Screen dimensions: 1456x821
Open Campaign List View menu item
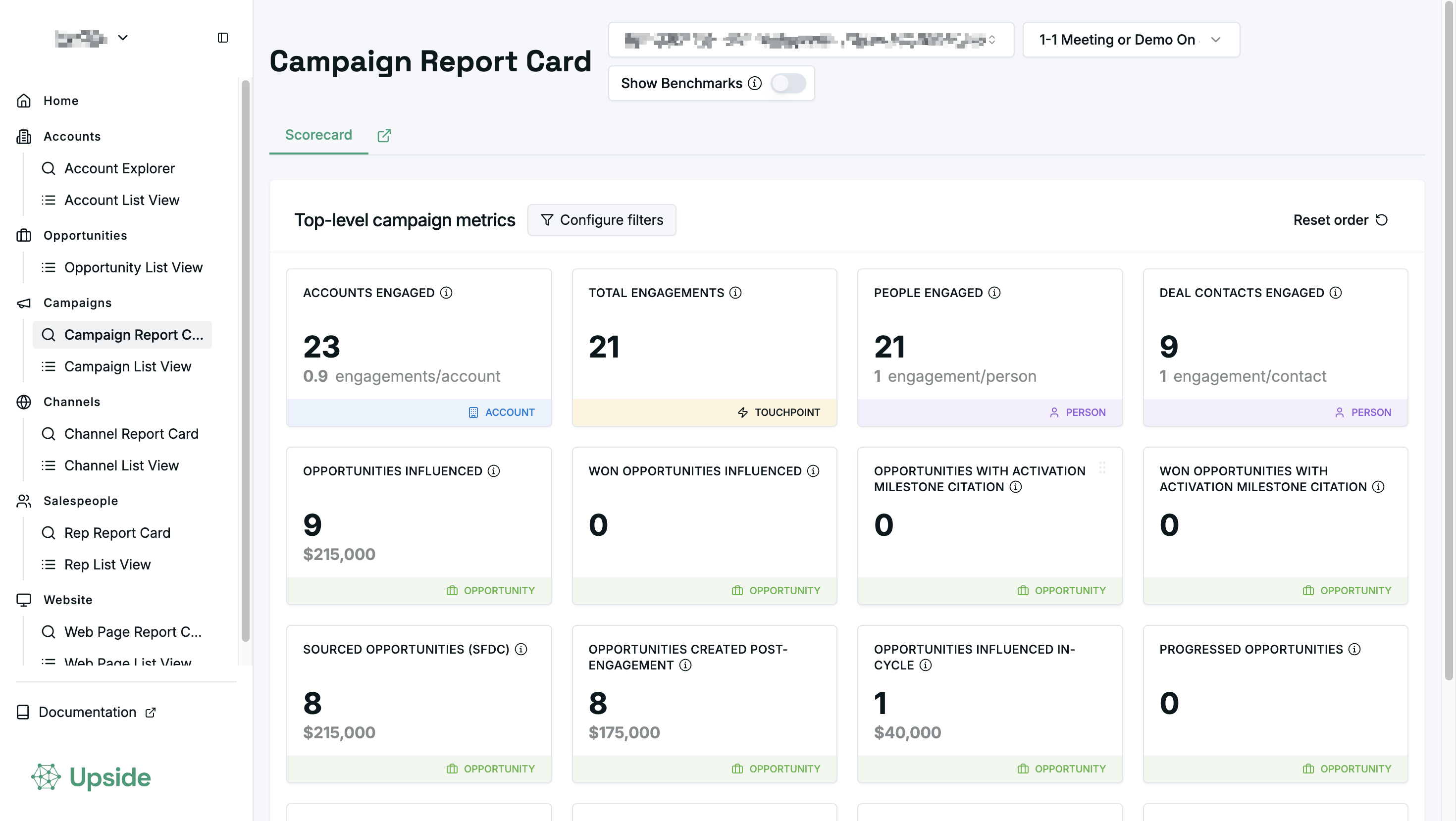128,366
